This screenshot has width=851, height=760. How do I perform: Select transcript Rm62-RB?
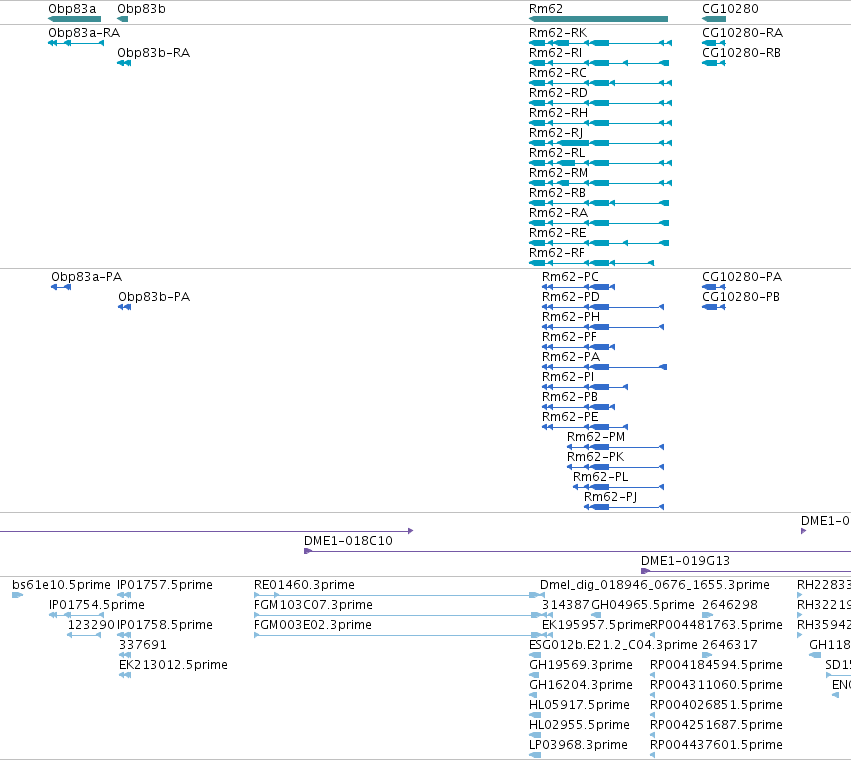599,203
